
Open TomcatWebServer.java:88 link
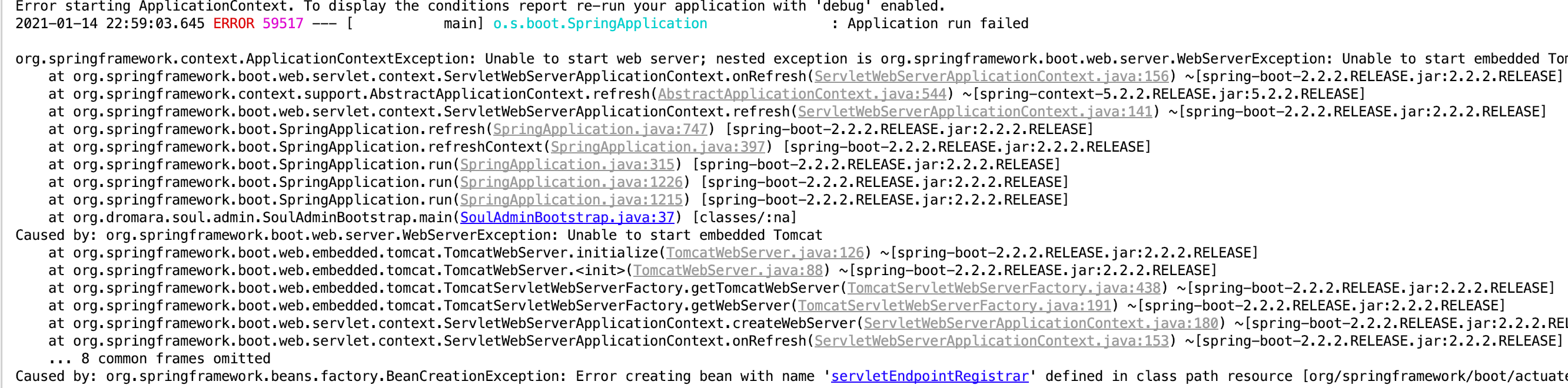(x=728, y=270)
